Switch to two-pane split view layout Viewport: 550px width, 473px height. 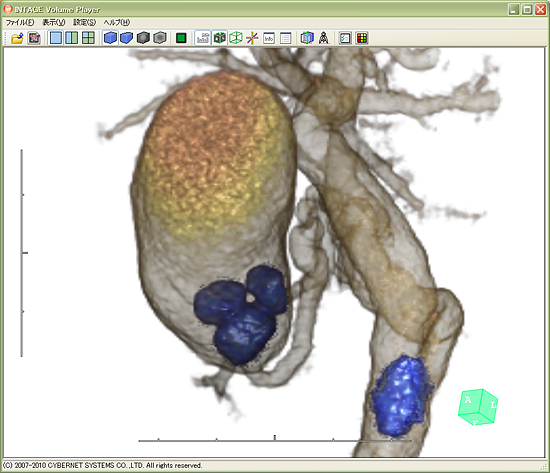click(x=72, y=38)
